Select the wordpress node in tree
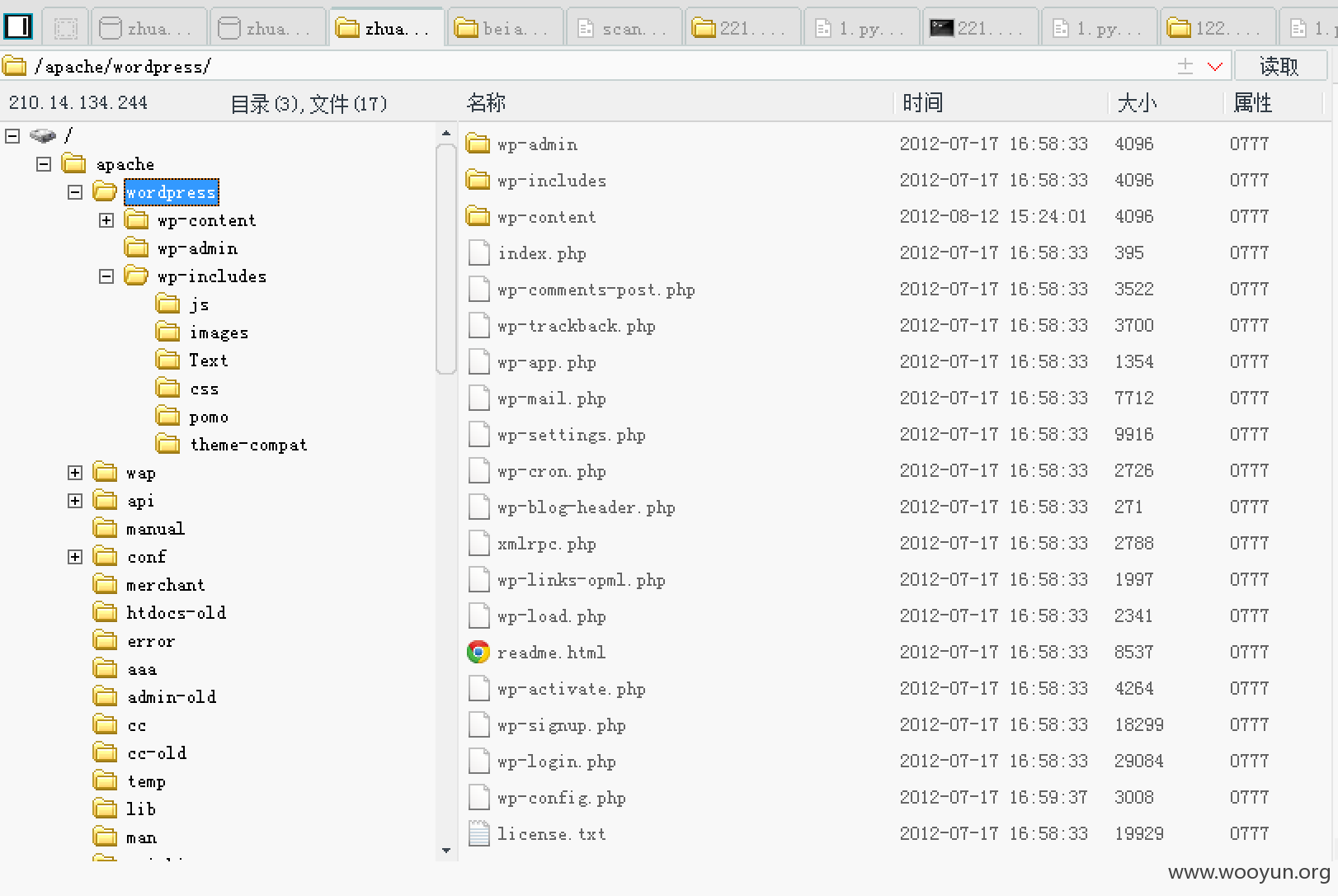 pyautogui.click(x=171, y=191)
